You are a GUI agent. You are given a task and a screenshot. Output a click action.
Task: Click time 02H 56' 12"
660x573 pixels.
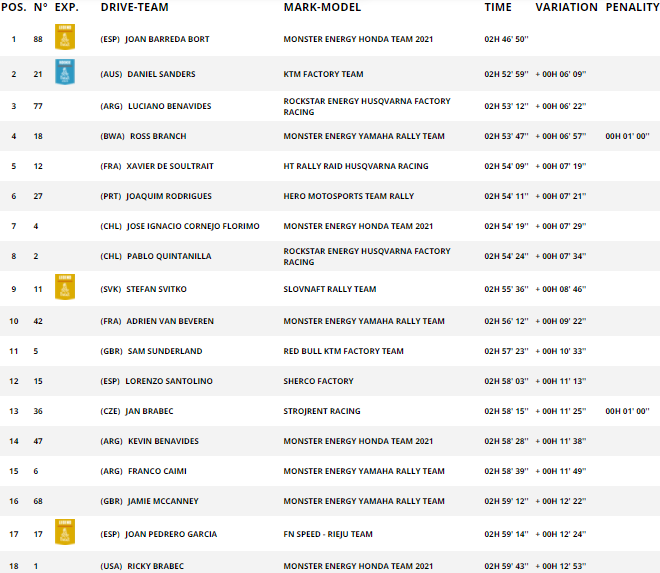coord(506,321)
